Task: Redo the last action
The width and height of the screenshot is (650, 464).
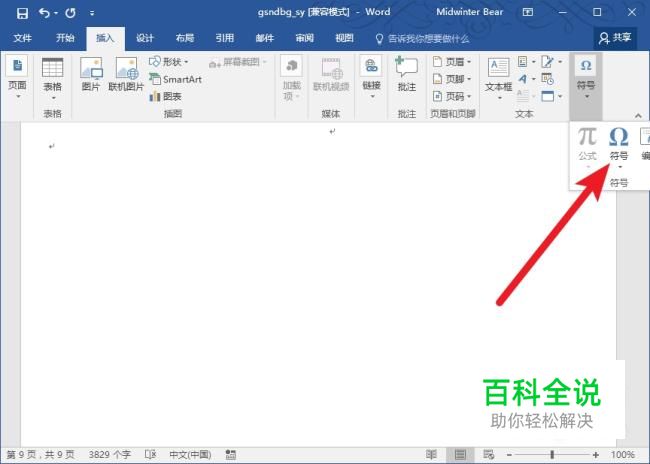Action: tap(70, 13)
